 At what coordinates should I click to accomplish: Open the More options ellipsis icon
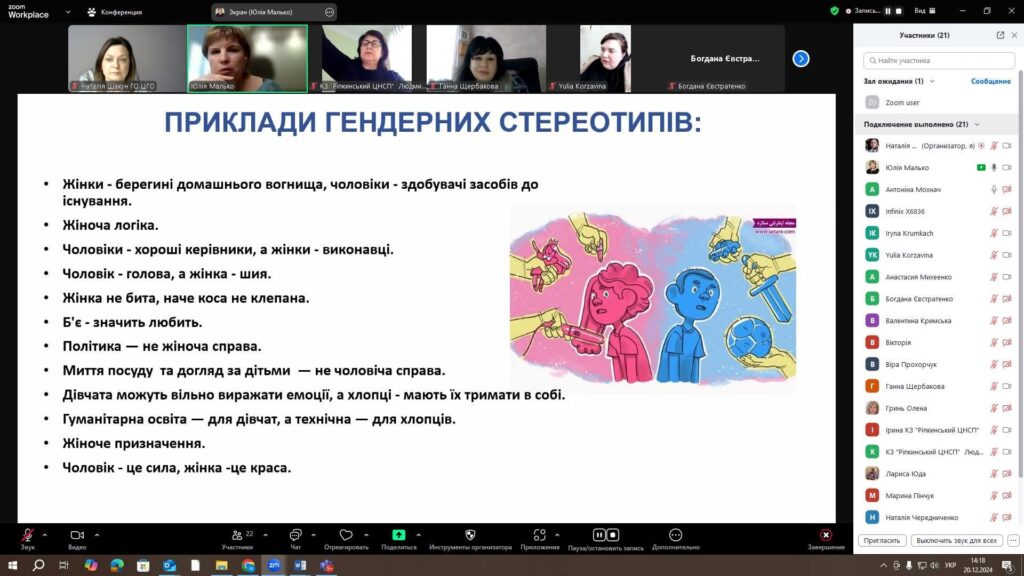pos(676,535)
